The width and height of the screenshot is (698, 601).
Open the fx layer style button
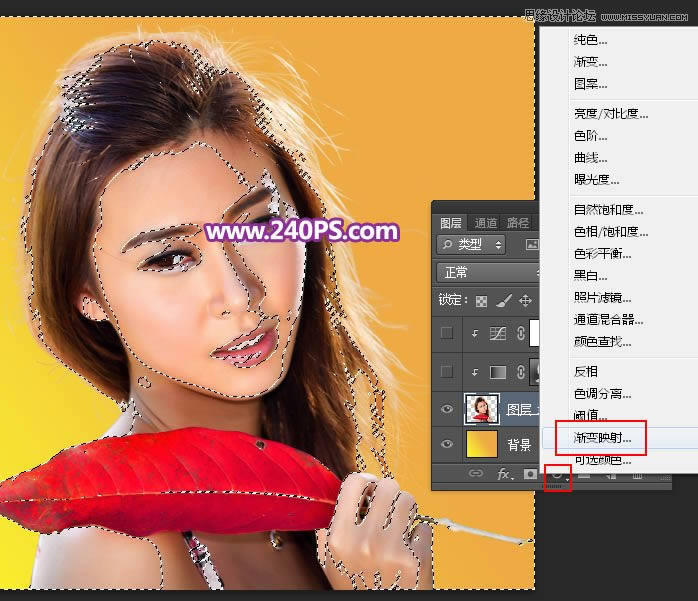504,474
